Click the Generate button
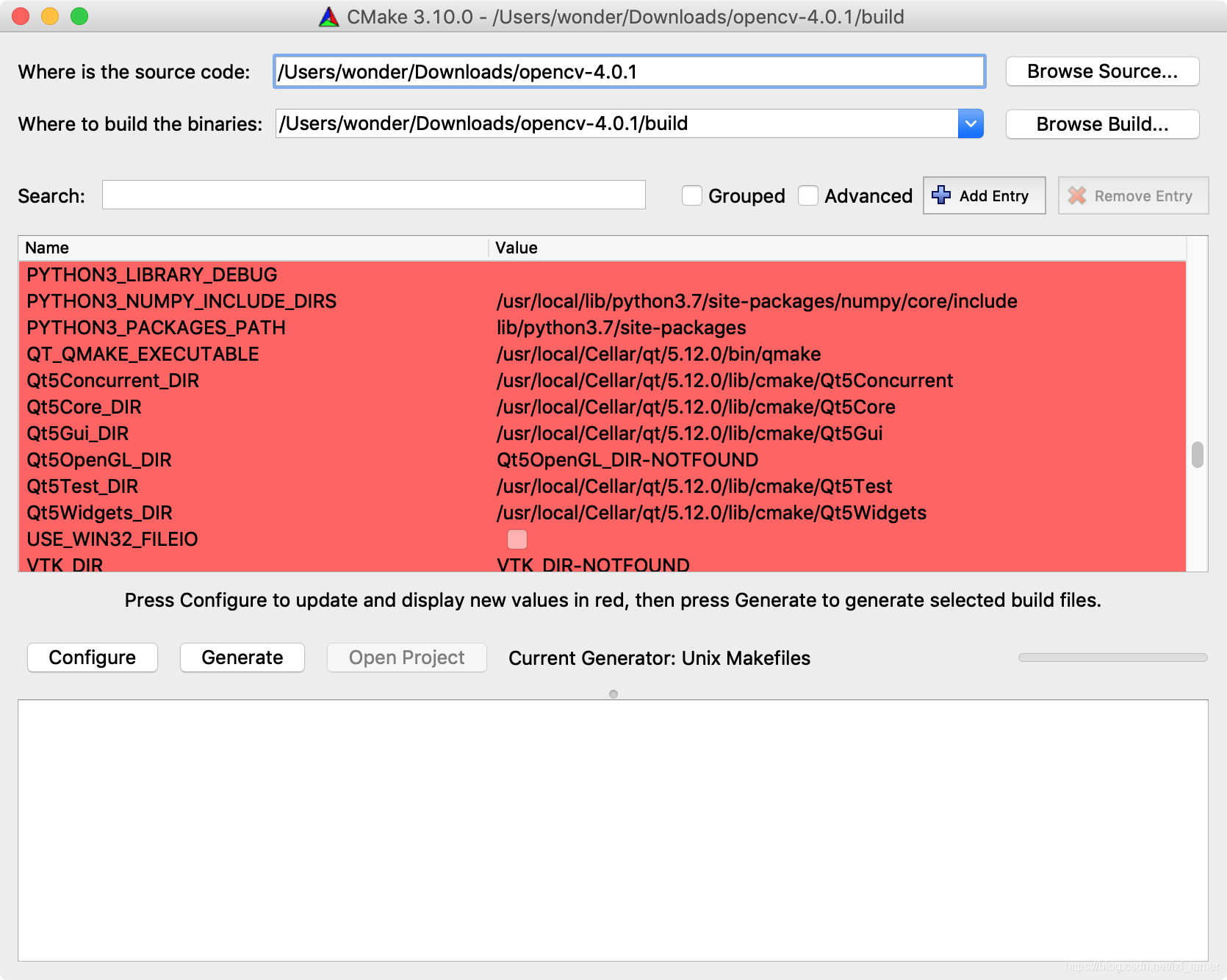 tap(242, 657)
